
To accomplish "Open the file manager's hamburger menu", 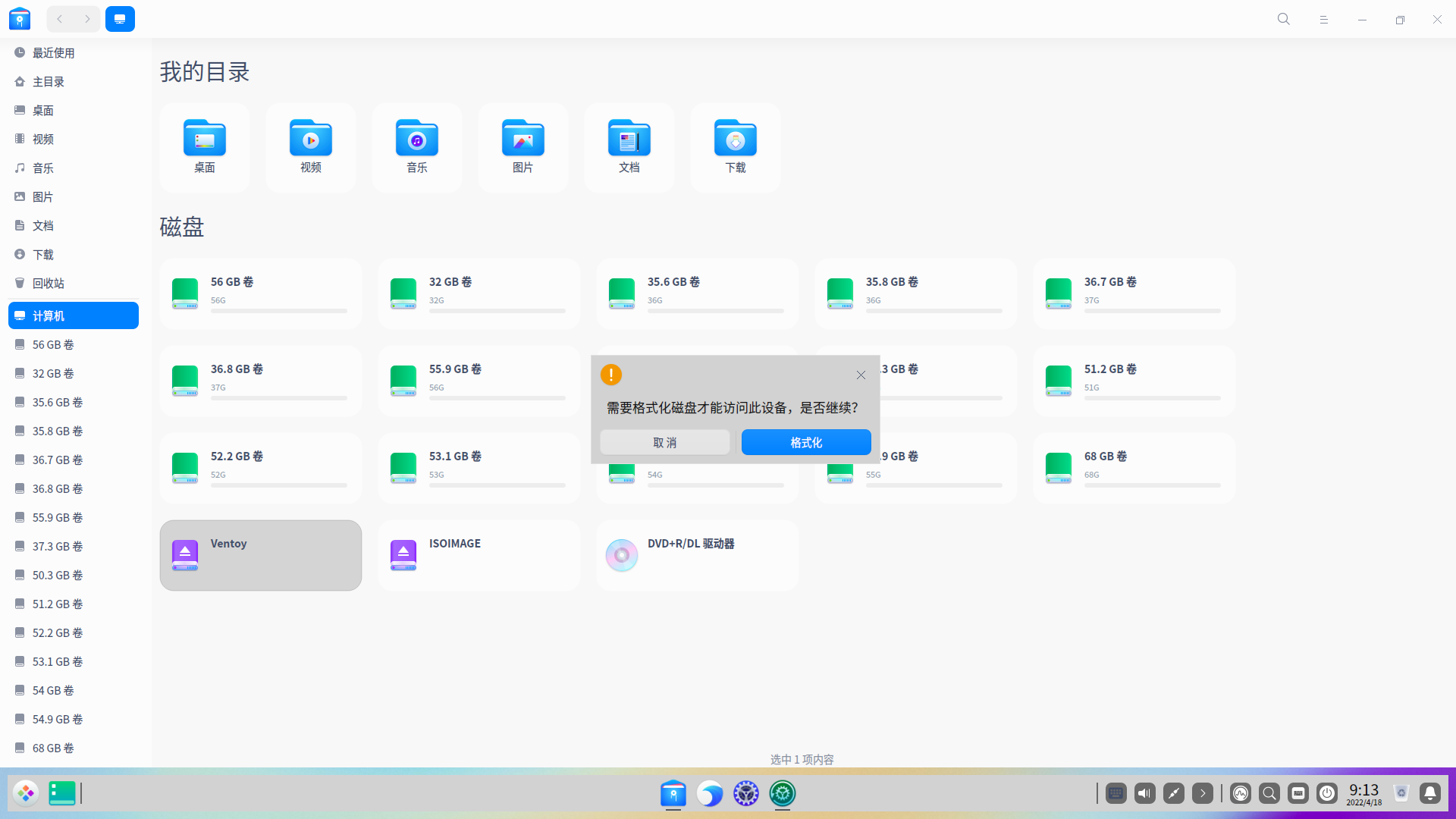I will coord(1324,19).
